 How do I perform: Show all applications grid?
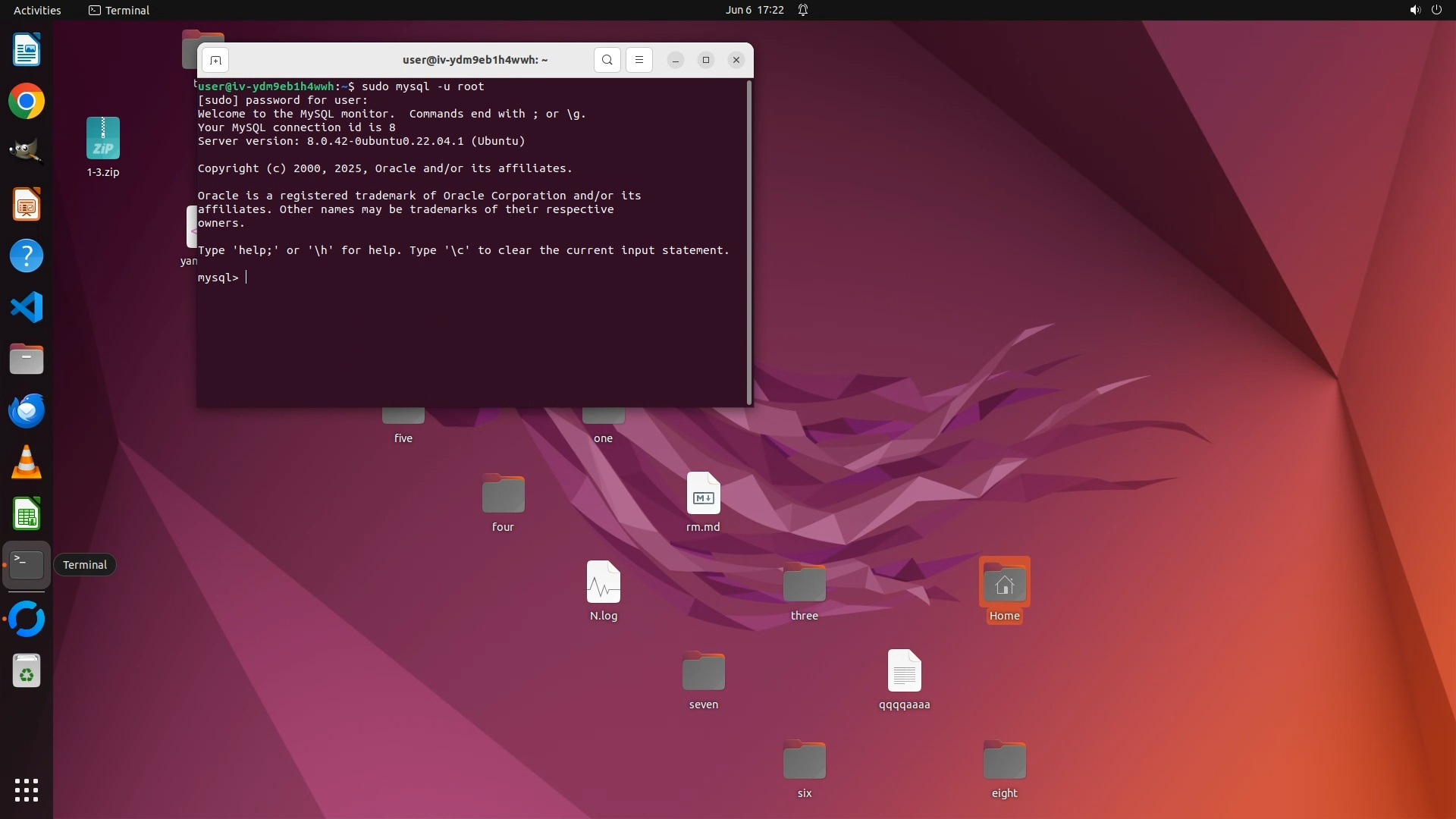coord(27,790)
